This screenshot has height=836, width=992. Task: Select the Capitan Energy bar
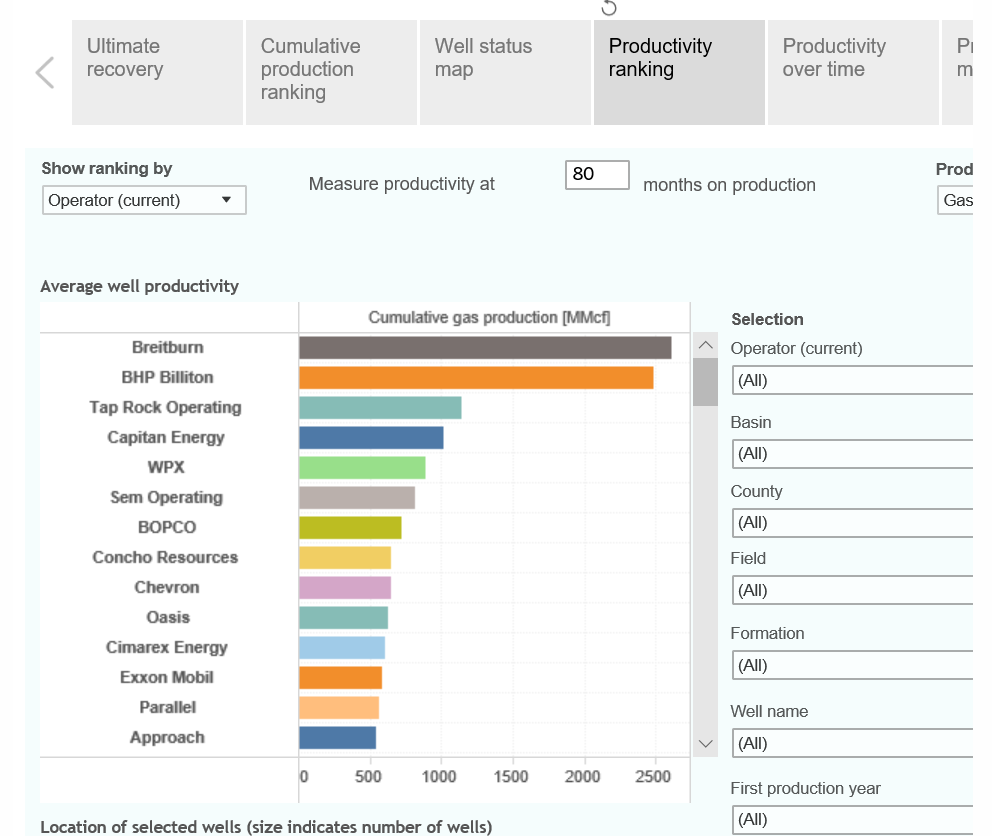pyautogui.click(x=371, y=437)
